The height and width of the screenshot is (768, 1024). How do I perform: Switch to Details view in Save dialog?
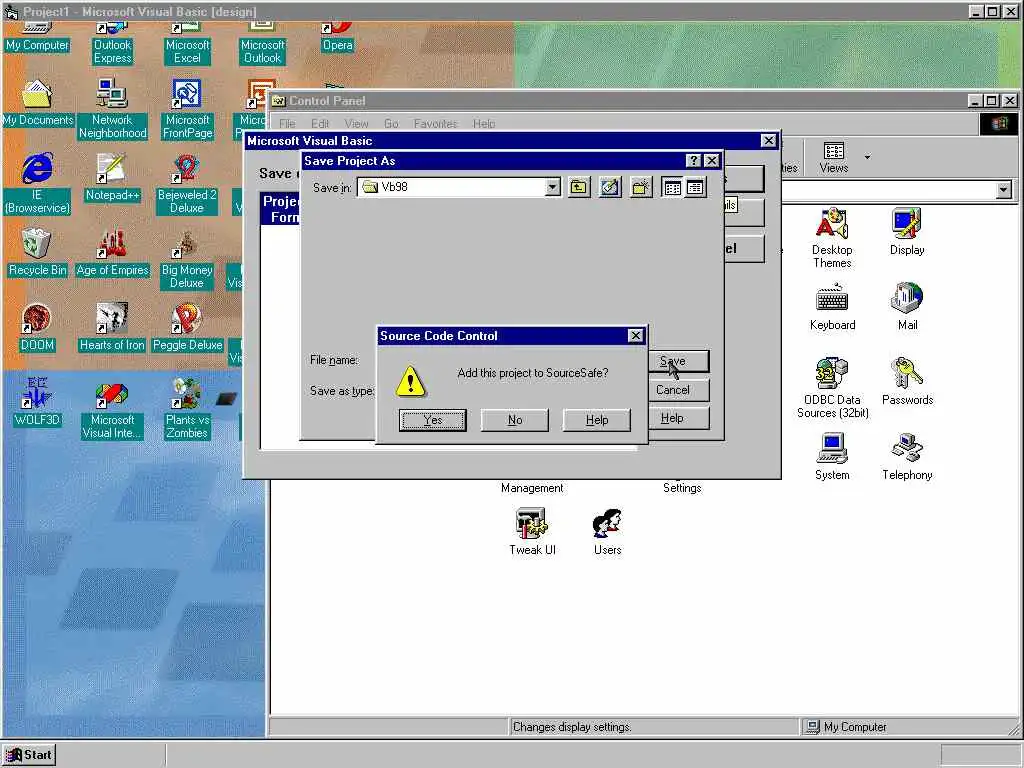696,187
